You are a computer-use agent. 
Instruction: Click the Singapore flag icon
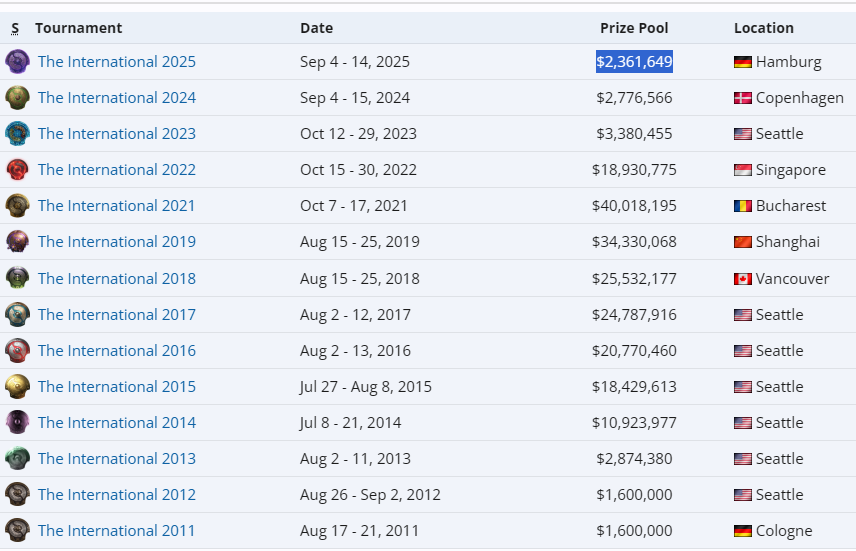point(742,170)
